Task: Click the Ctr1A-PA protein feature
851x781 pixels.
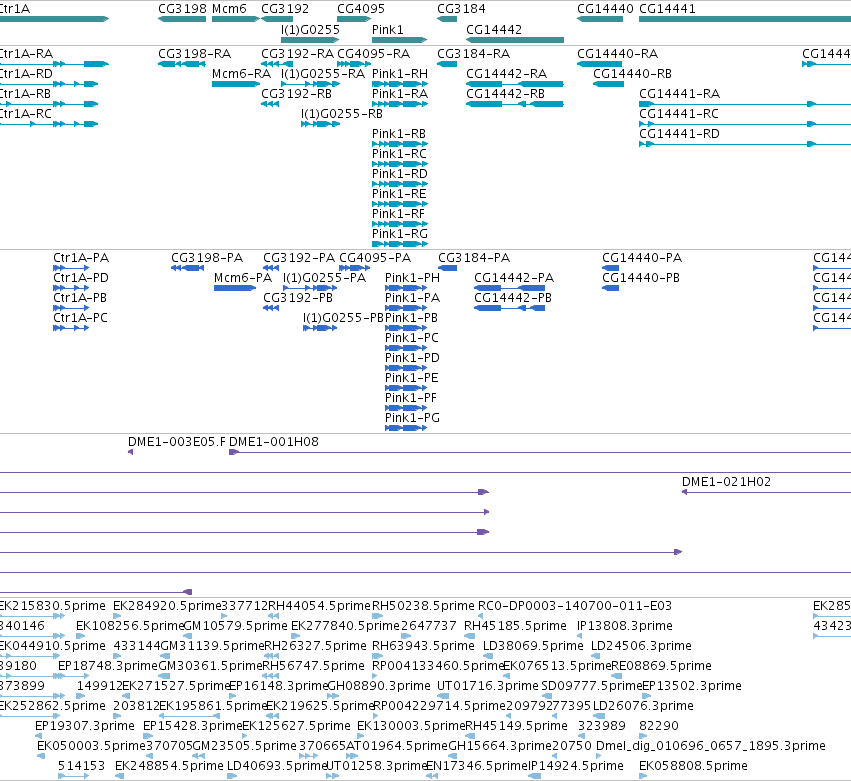Action: [x=71, y=268]
